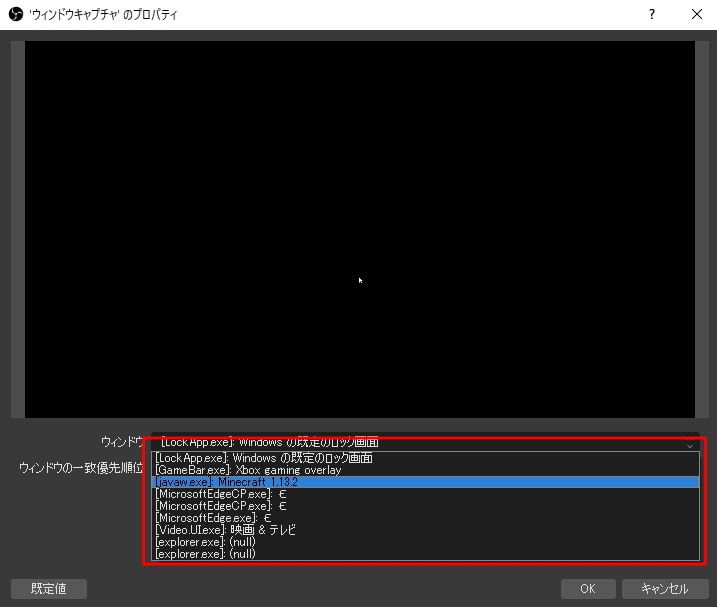The height and width of the screenshot is (607, 717).
Task: Click the help question mark button
Action: click(652, 15)
